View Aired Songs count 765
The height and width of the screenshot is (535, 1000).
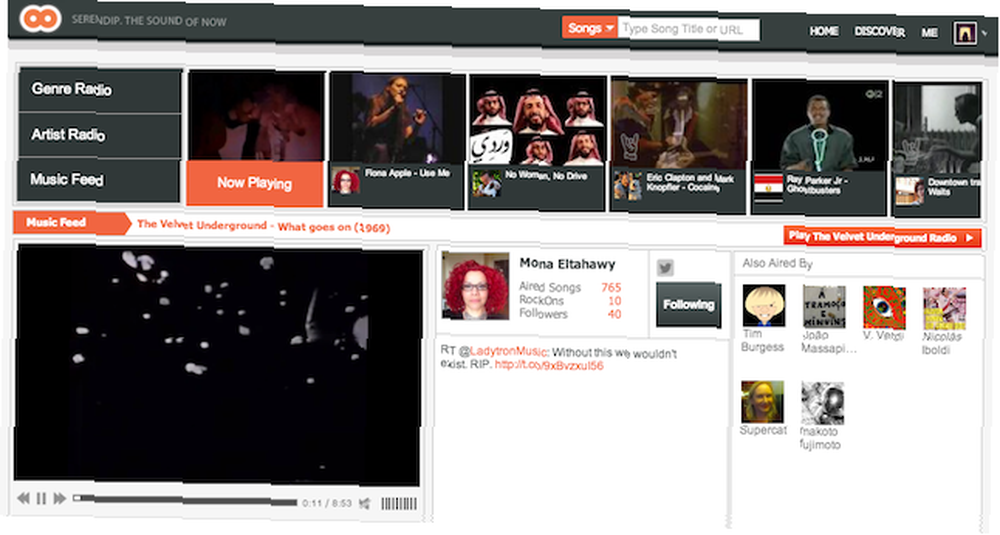pyautogui.click(x=611, y=288)
